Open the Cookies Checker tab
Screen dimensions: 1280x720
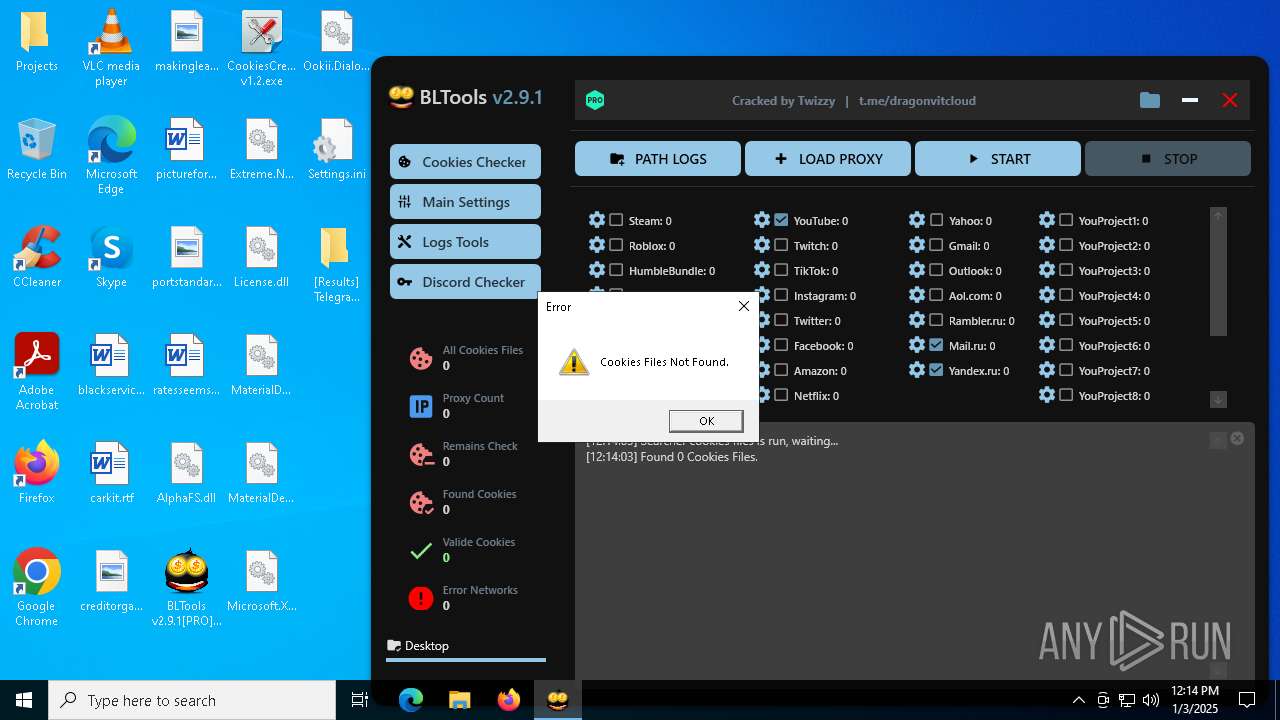coord(465,162)
